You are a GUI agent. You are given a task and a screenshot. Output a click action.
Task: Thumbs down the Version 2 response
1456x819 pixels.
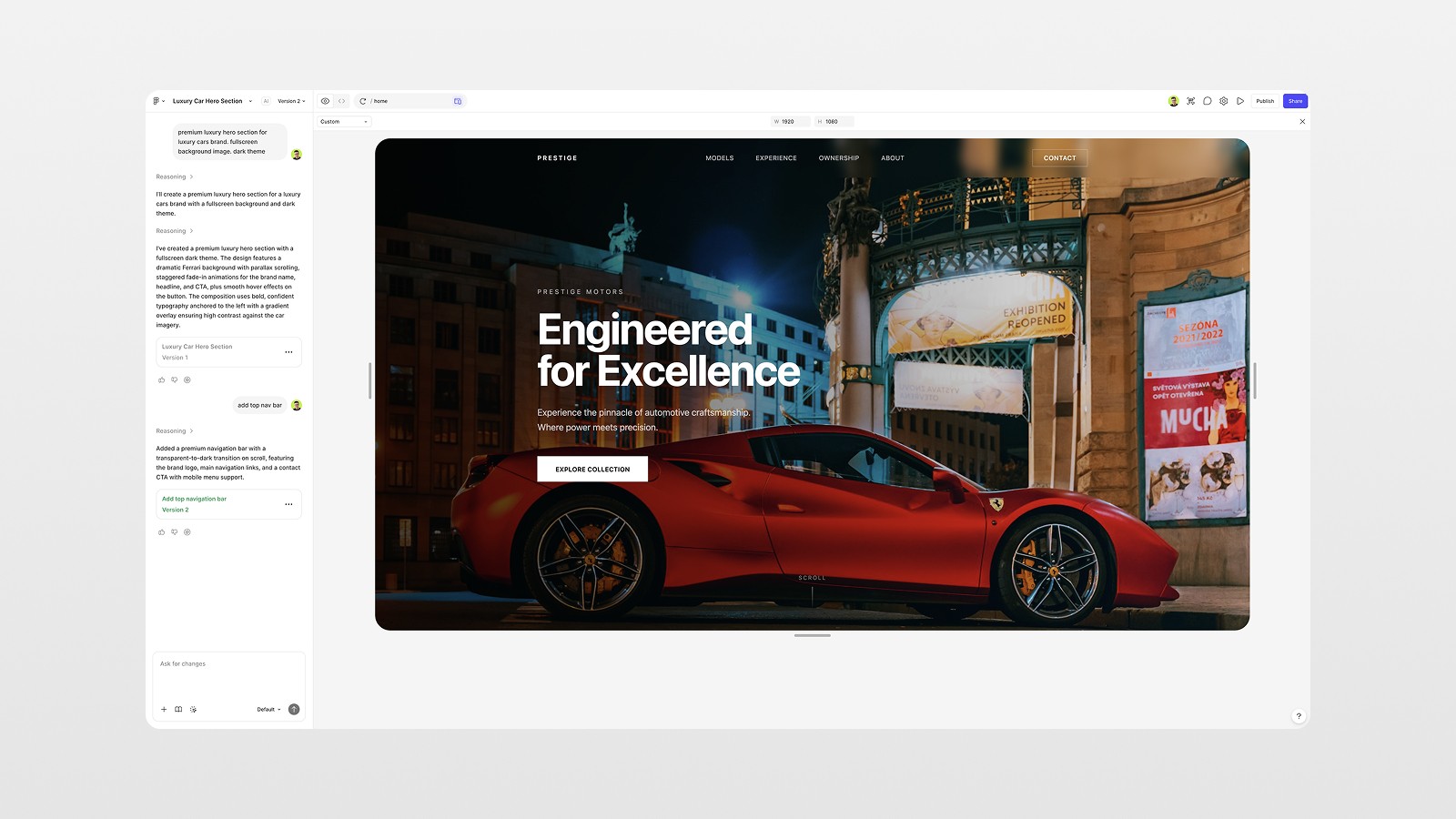click(x=175, y=532)
